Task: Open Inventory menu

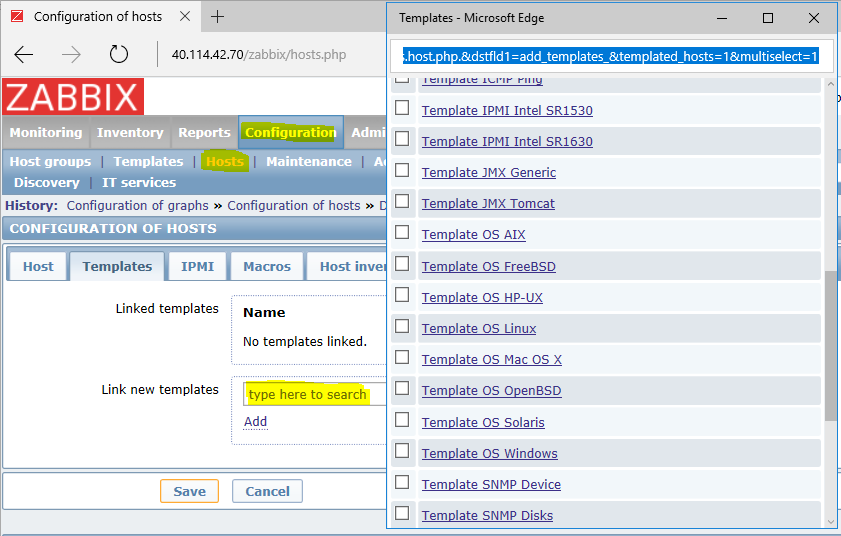Action: (x=130, y=133)
